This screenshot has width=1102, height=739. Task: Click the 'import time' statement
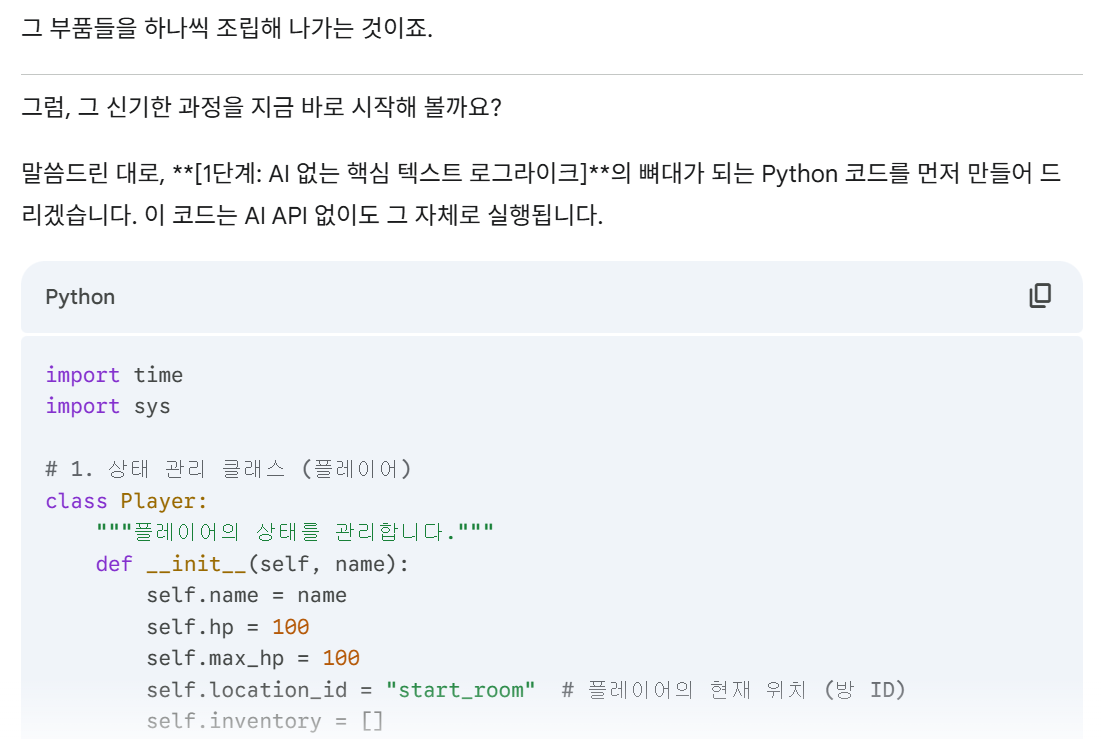(113, 374)
